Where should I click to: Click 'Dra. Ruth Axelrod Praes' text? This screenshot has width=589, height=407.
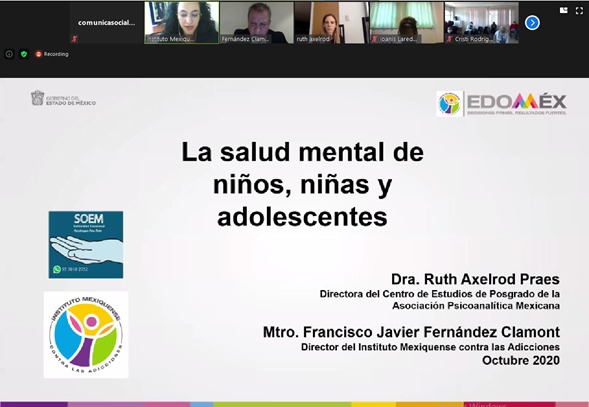click(x=475, y=279)
